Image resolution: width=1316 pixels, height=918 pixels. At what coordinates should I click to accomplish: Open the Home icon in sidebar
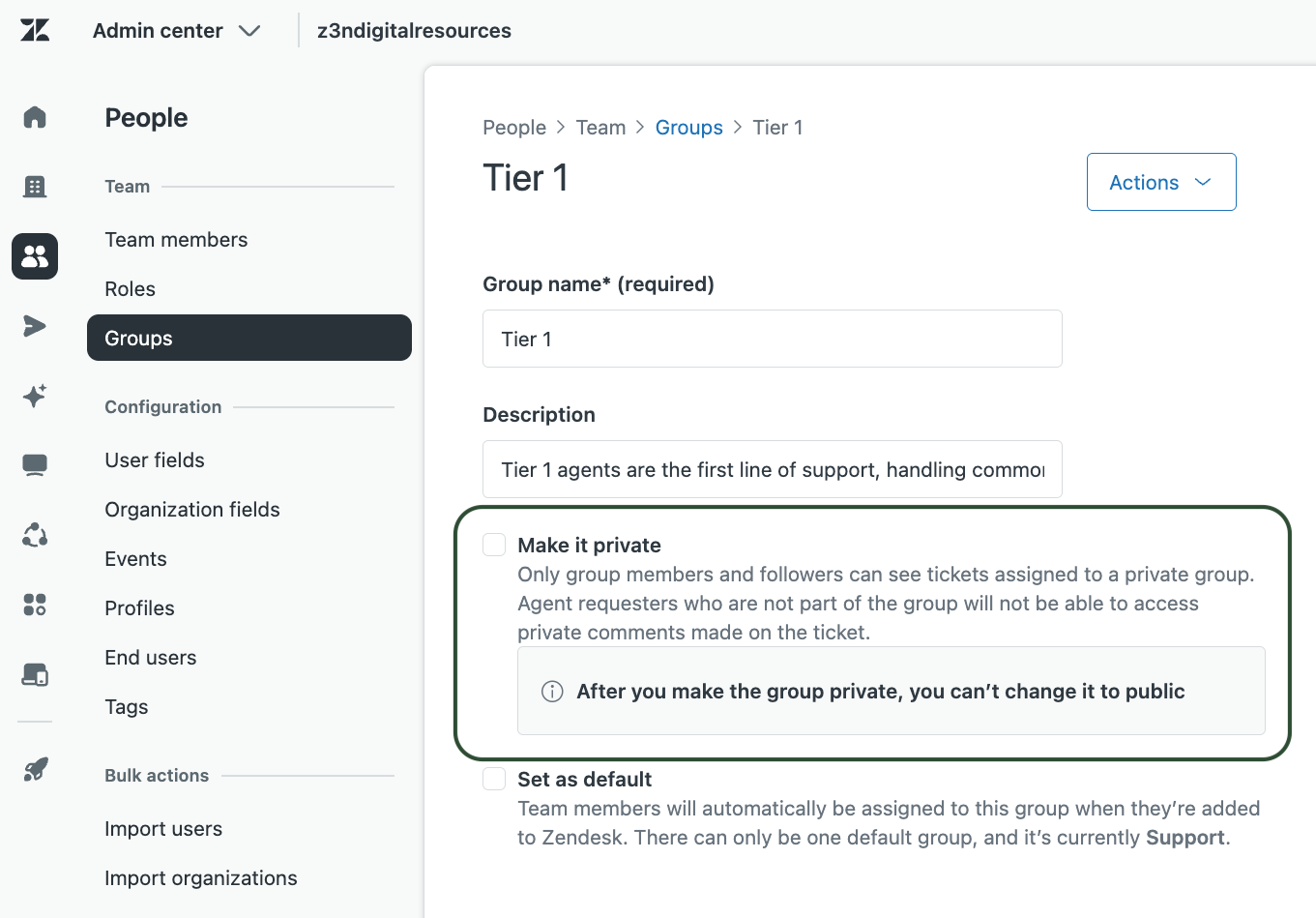34,116
